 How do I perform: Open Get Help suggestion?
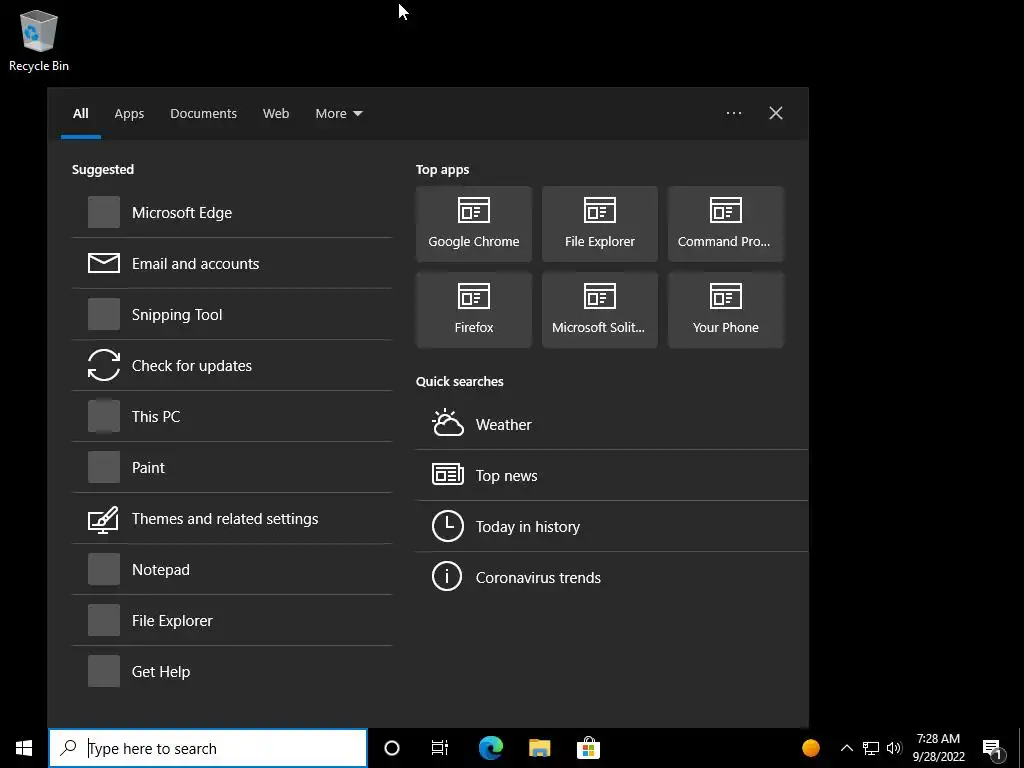(x=232, y=671)
